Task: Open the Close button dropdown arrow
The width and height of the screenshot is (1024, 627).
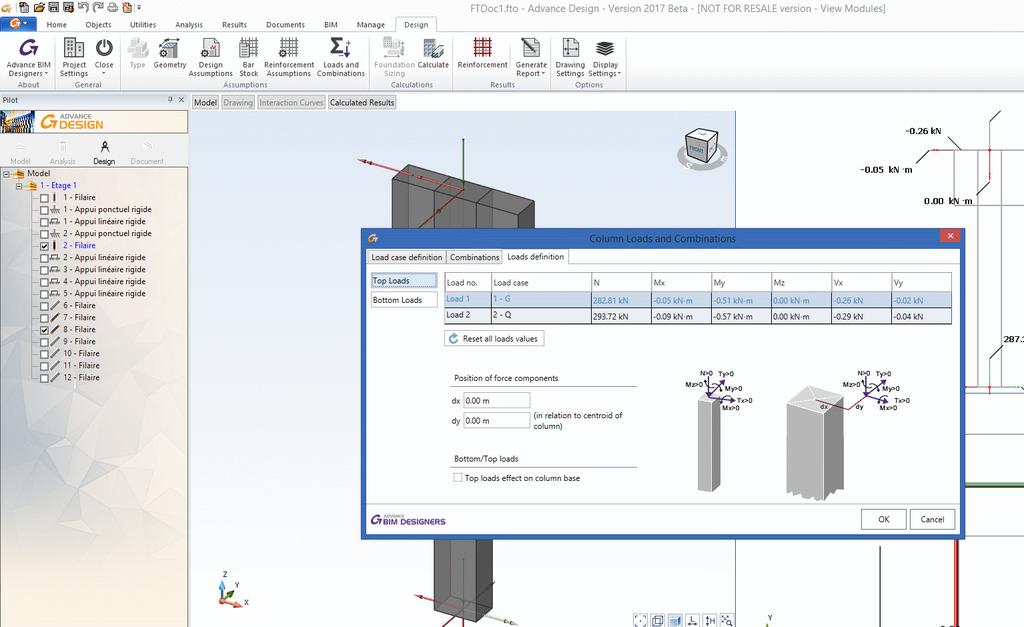Action: tap(104, 73)
